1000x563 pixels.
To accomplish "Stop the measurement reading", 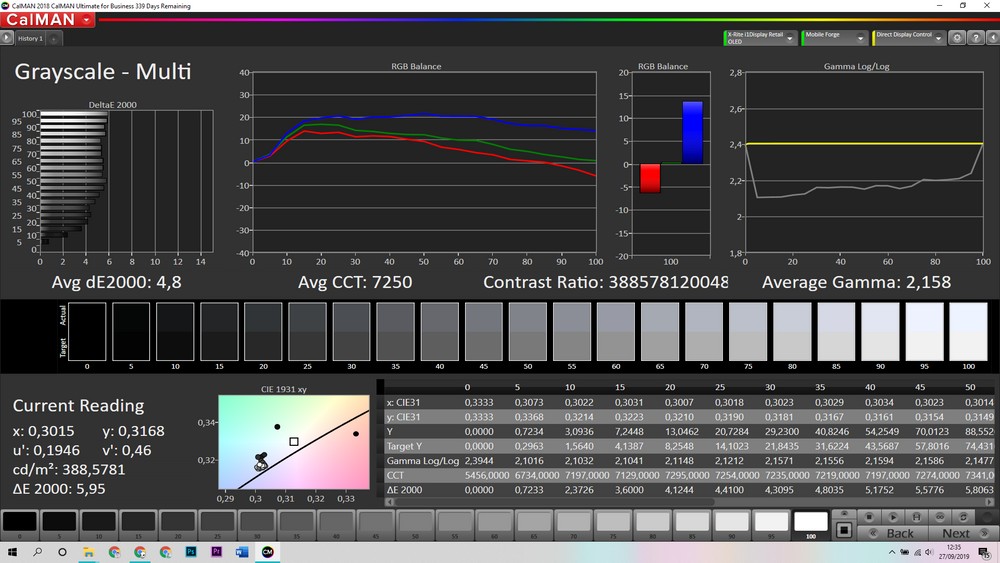I will coord(869,516).
